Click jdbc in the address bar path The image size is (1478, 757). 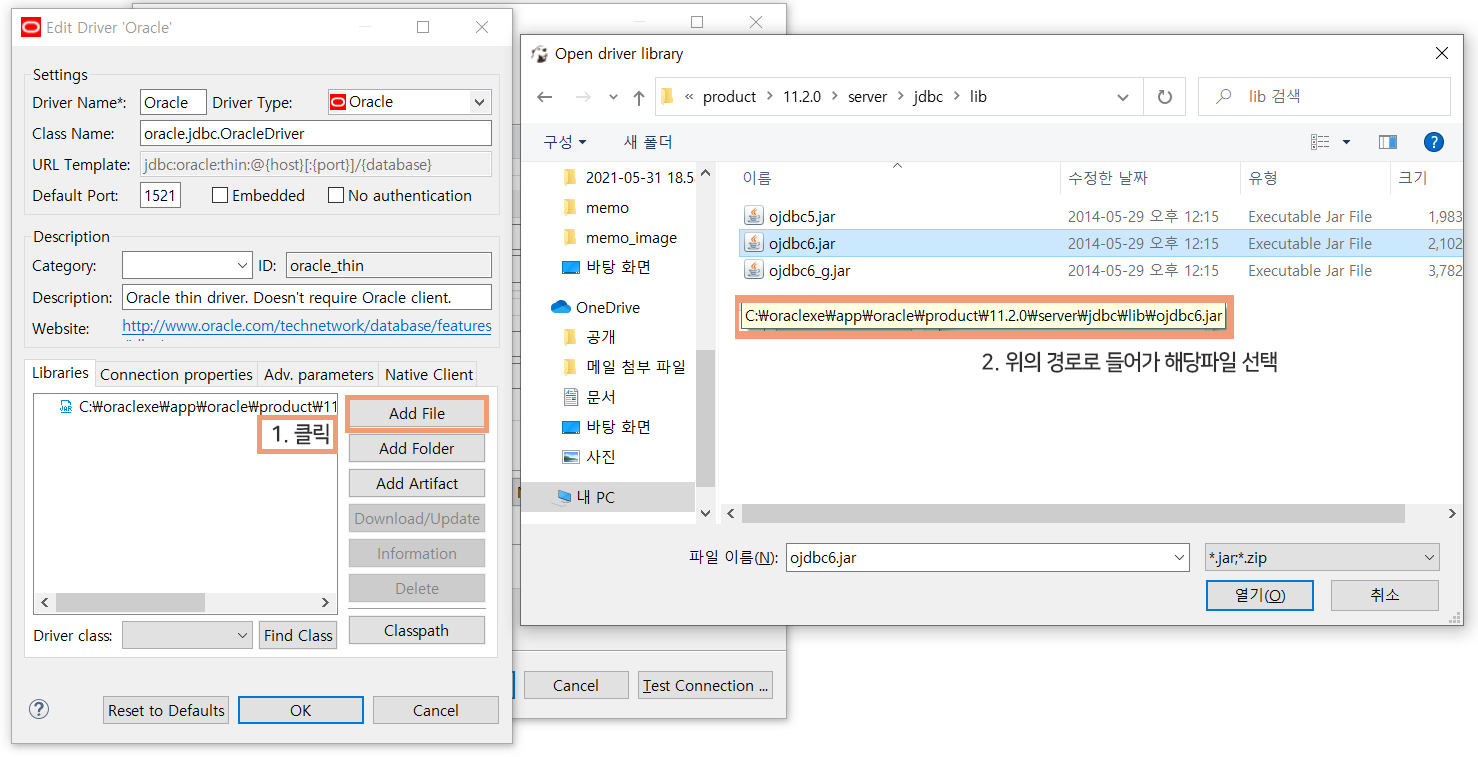928,97
